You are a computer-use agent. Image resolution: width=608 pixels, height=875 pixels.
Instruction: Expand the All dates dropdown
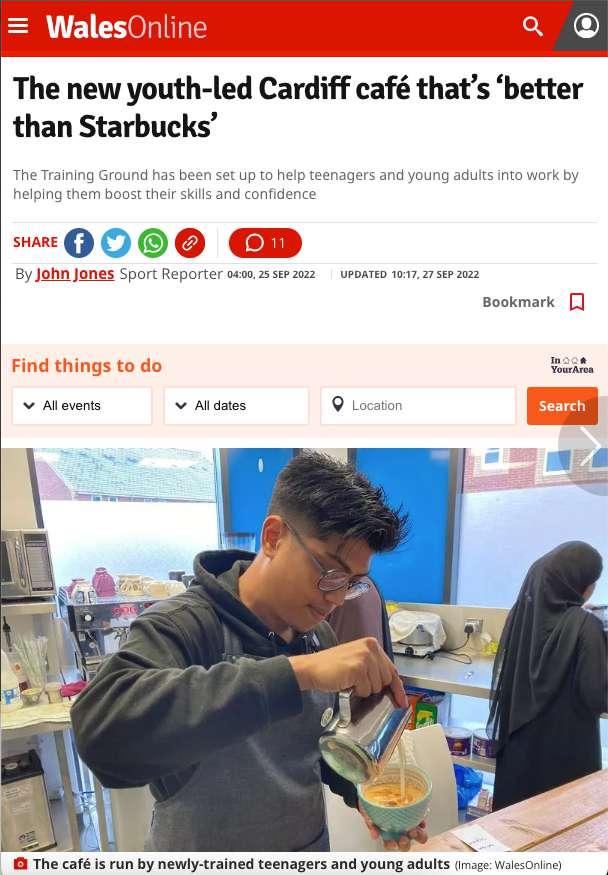coord(236,406)
